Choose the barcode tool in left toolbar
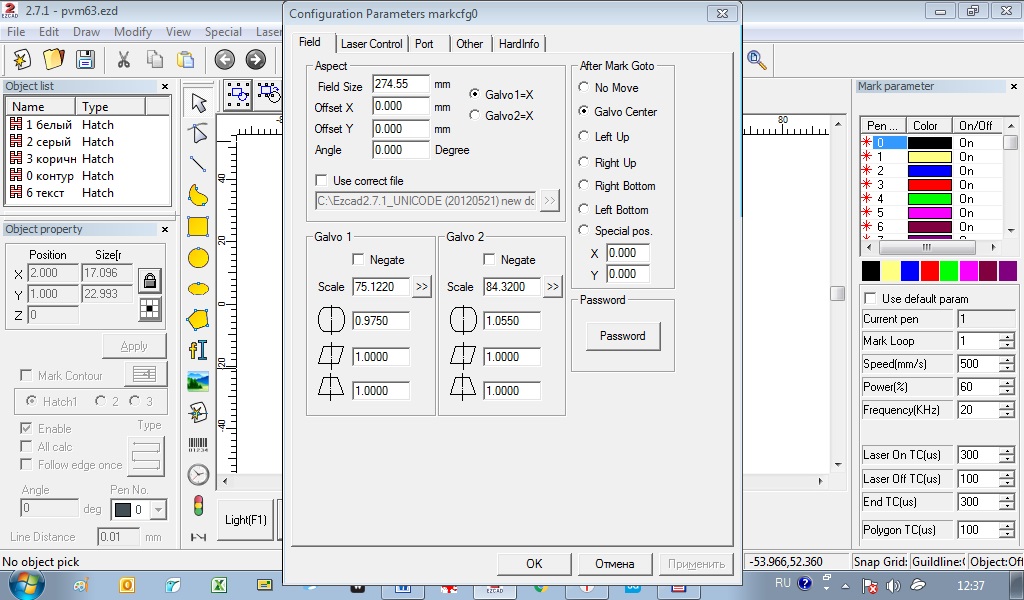 click(x=198, y=443)
